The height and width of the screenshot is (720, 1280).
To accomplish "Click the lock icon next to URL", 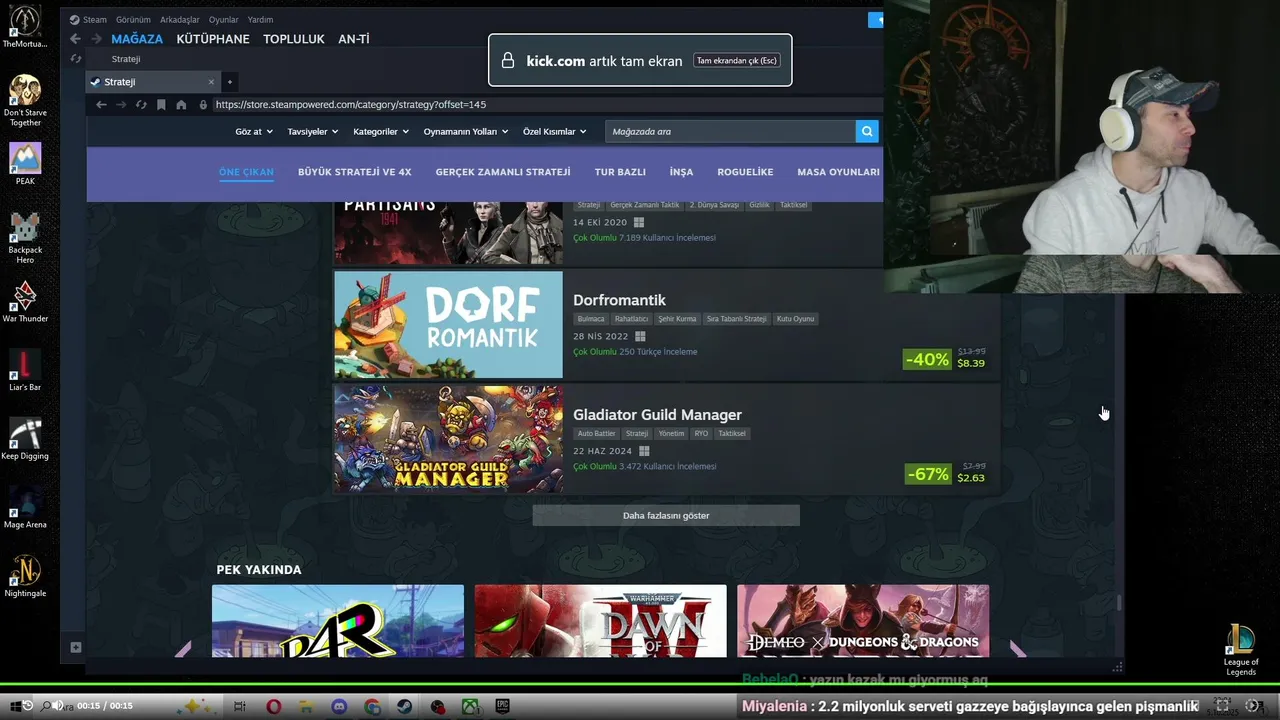I will pyautogui.click(x=203, y=104).
